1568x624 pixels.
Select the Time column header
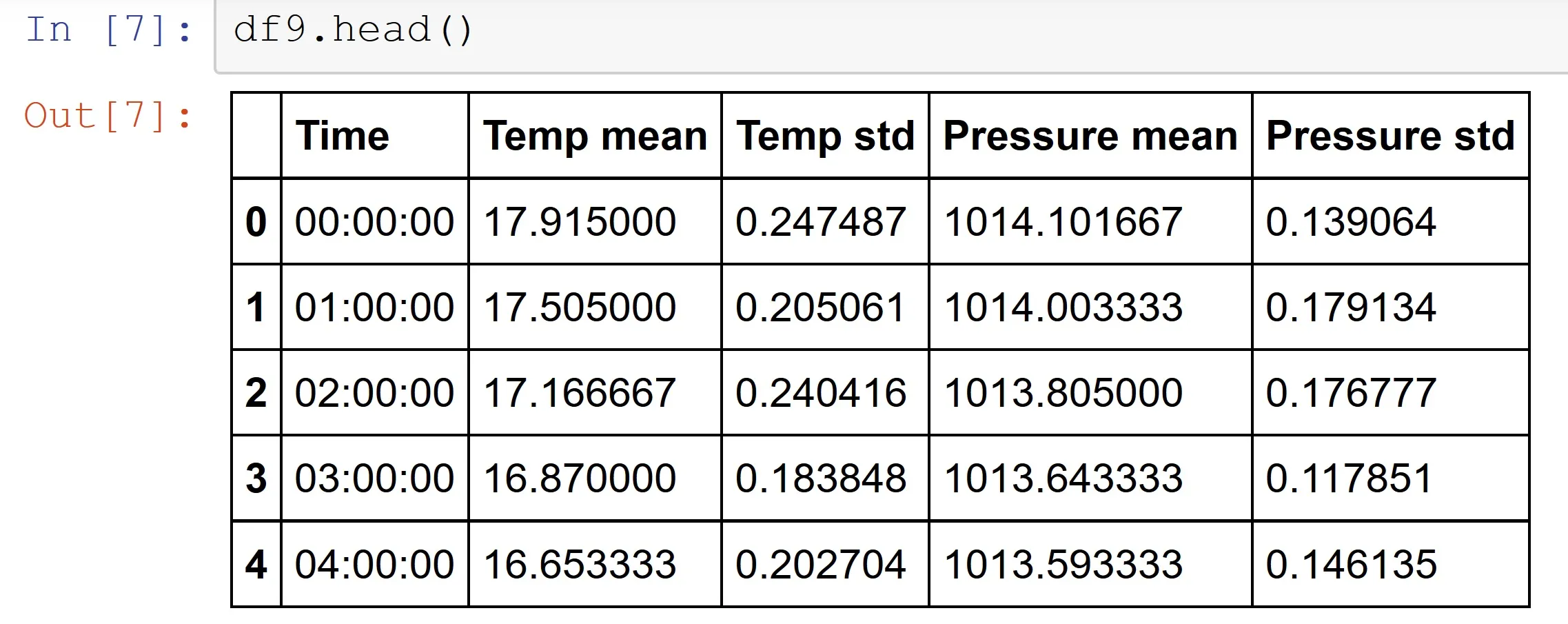click(x=343, y=136)
